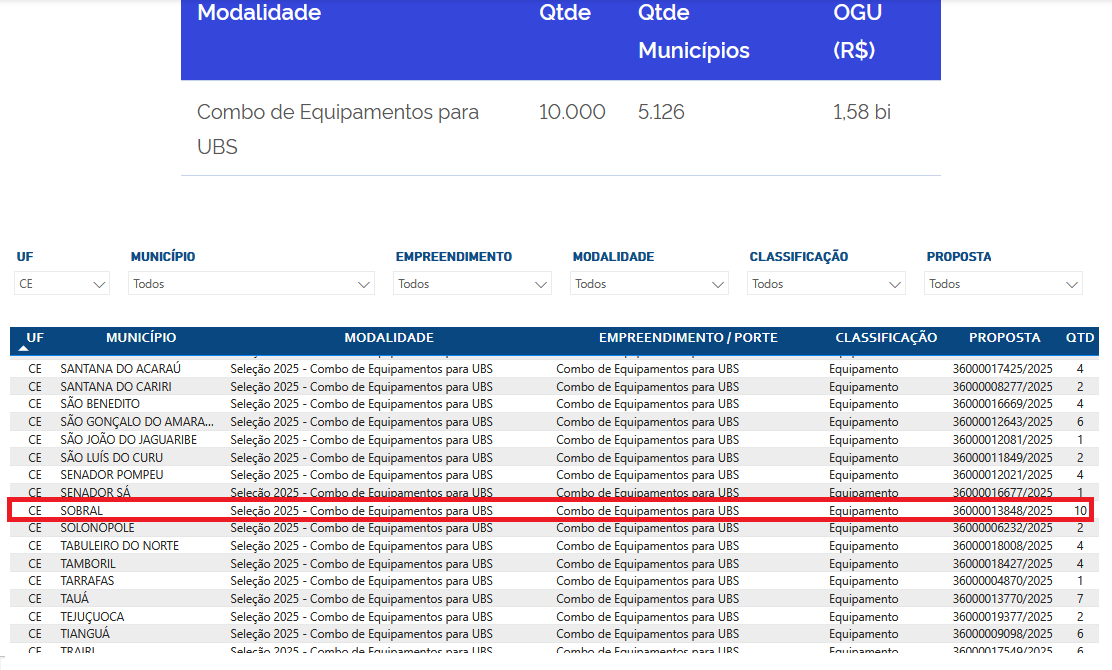Click the PROPOSTA table column header

coord(1004,338)
